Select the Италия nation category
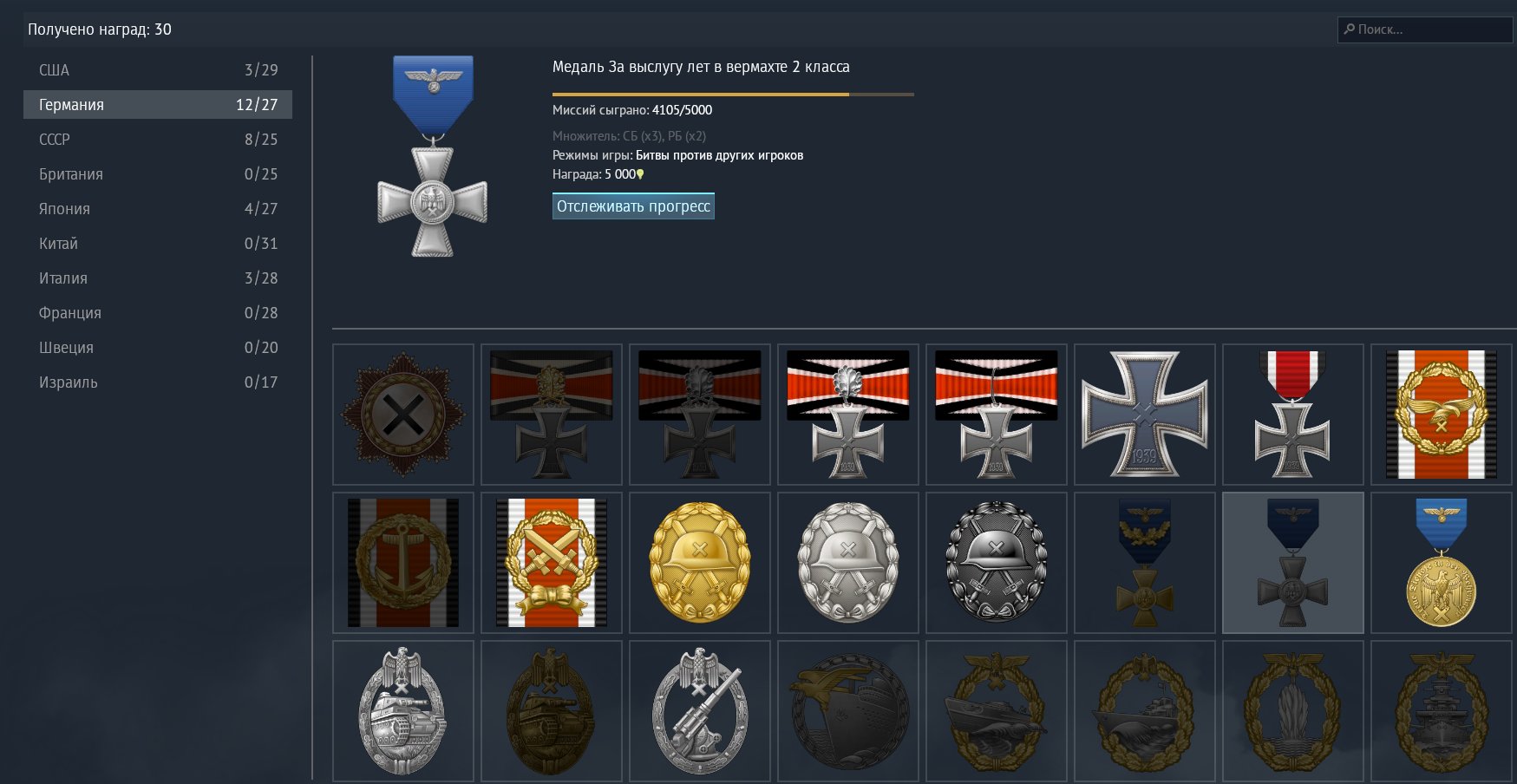The width and height of the screenshot is (1517, 784). (x=158, y=278)
